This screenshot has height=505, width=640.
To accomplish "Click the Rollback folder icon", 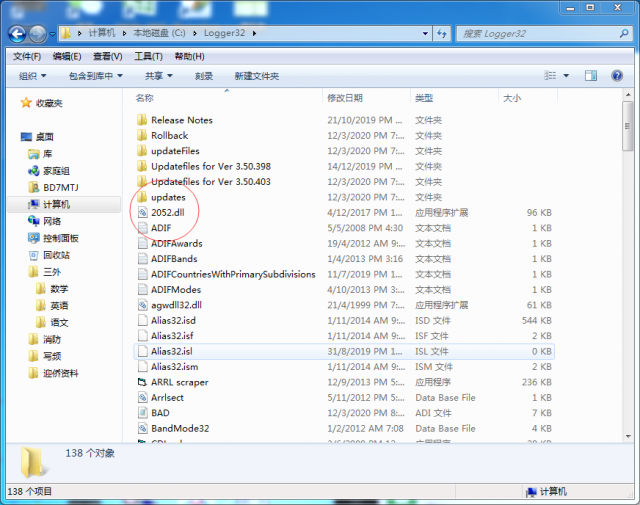I will (142, 135).
